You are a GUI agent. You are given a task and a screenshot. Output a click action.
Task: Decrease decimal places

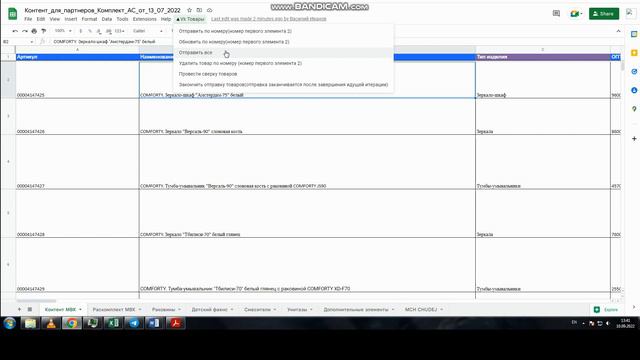(x=99, y=31)
